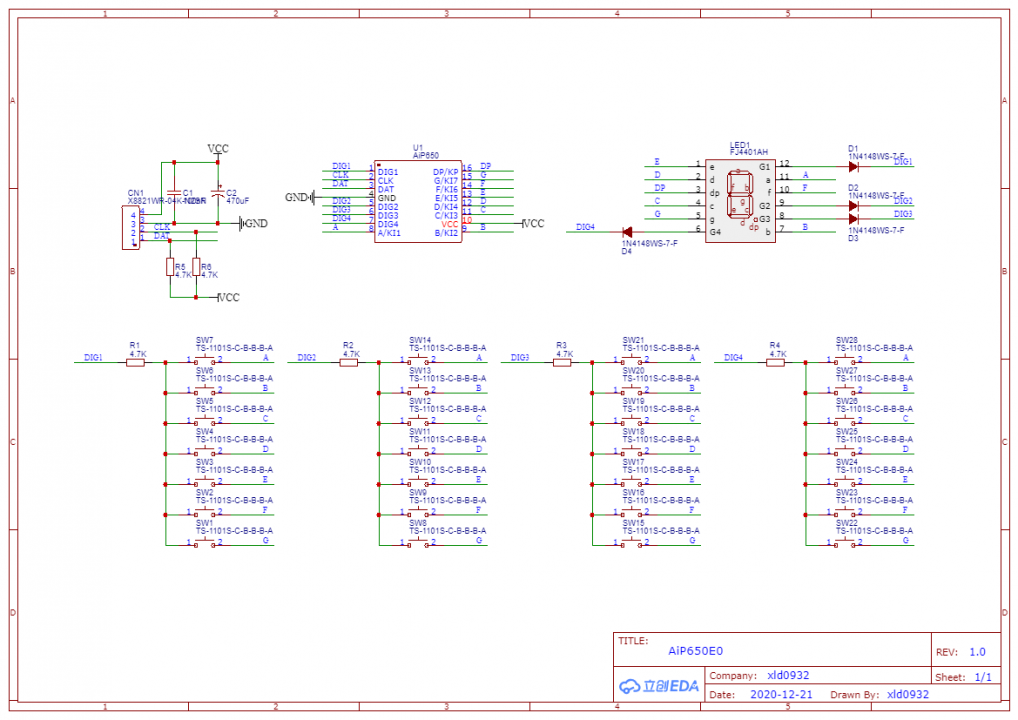Click the DAT net label near CN1
The height and width of the screenshot is (720, 1018).
[x=162, y=236]
